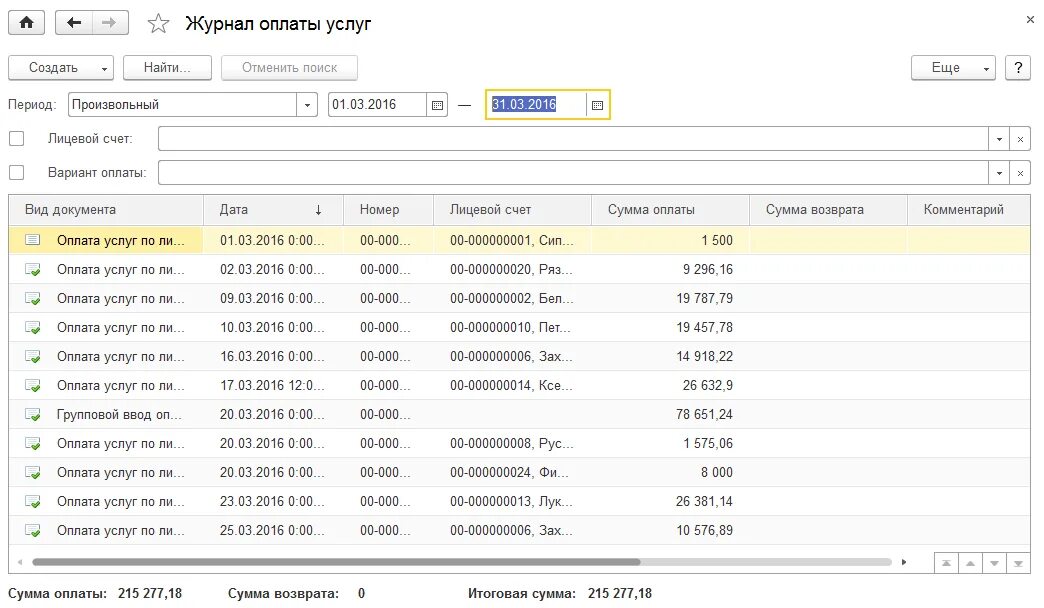
Task: Enable the Вариант оплаты filter checkbox
Action: click(17, 172)
